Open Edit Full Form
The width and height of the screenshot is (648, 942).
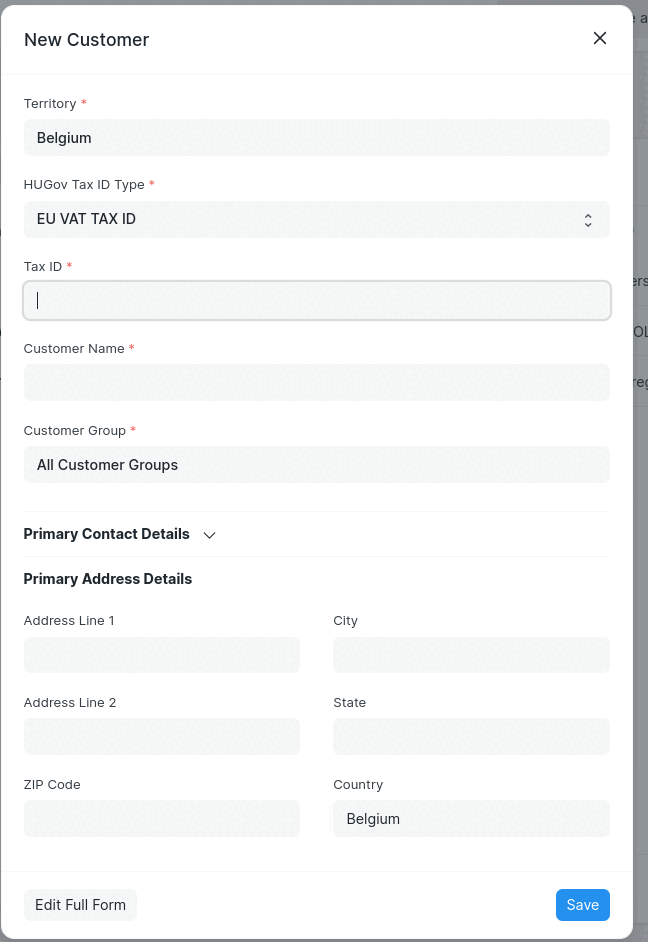pyautogui.click(x=80, y=905)
